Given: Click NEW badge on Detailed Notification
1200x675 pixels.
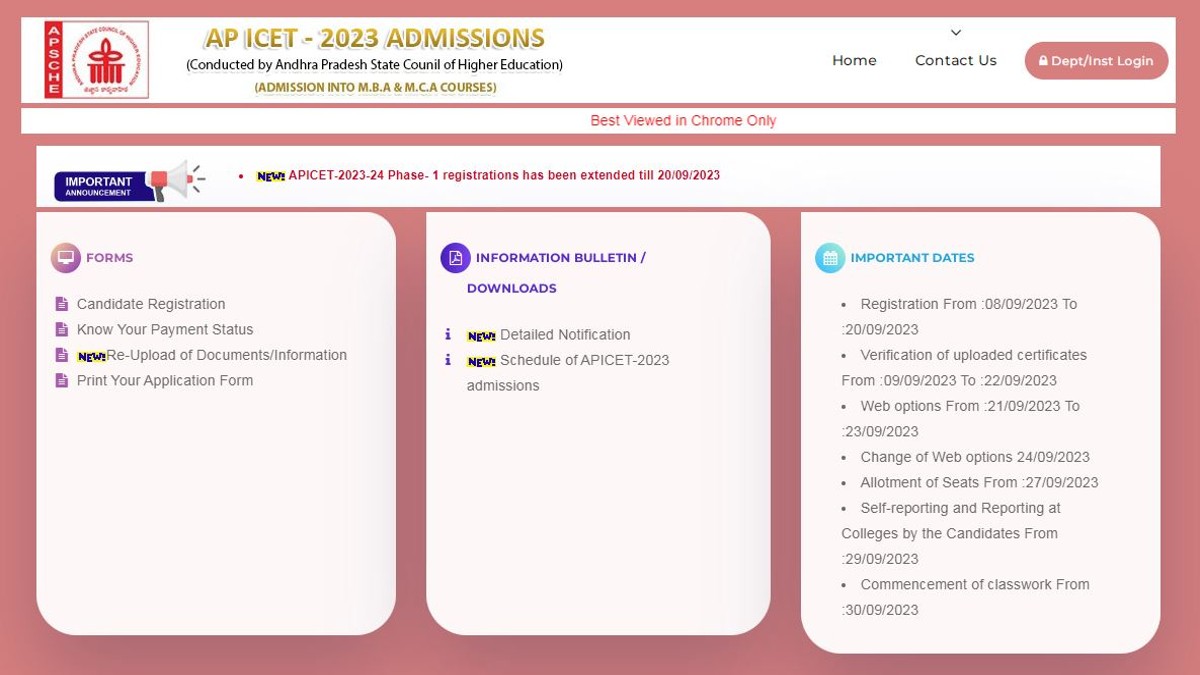Looking at the screenshot, I should click(x=481, y=336).
